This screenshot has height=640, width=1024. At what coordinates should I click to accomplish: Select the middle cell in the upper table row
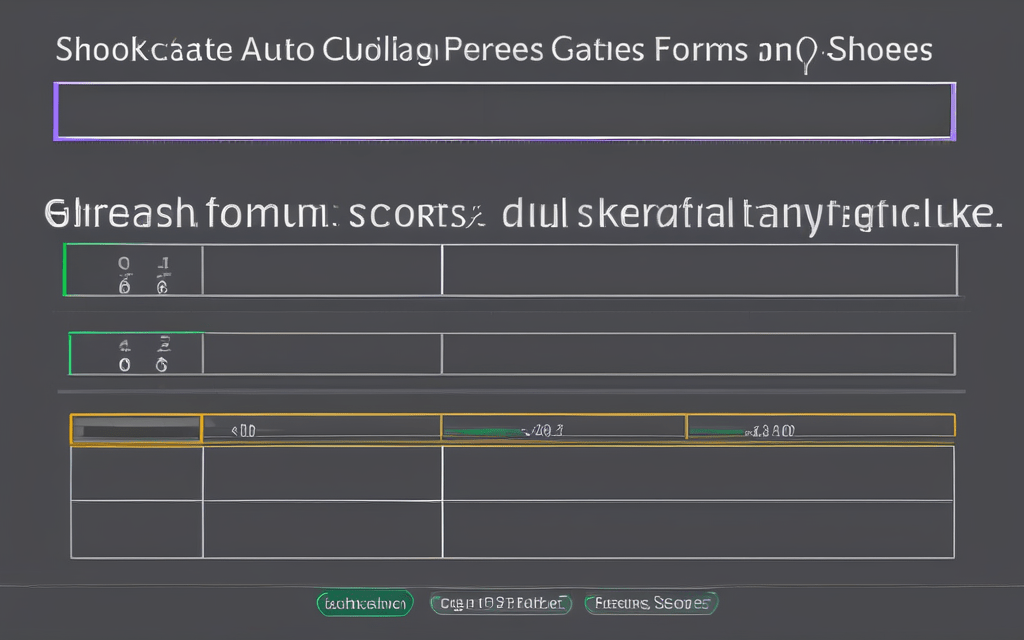[322, 473]
